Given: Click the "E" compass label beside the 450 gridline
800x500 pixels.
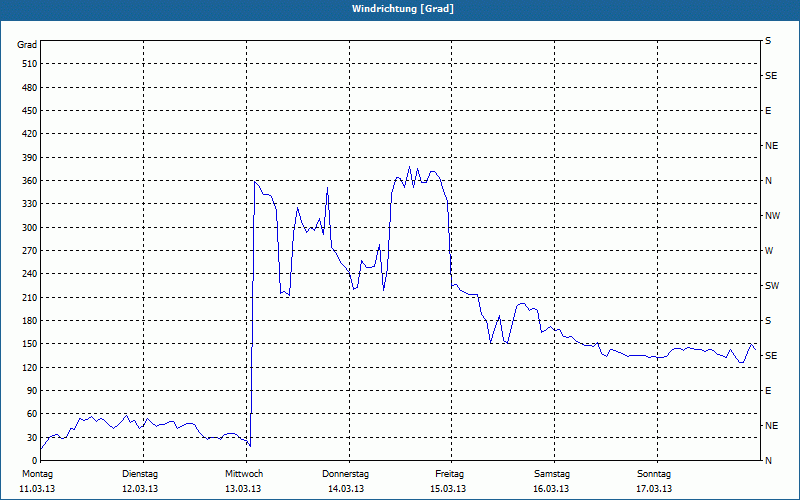Looking at the screenshot, I should point(768,111).
